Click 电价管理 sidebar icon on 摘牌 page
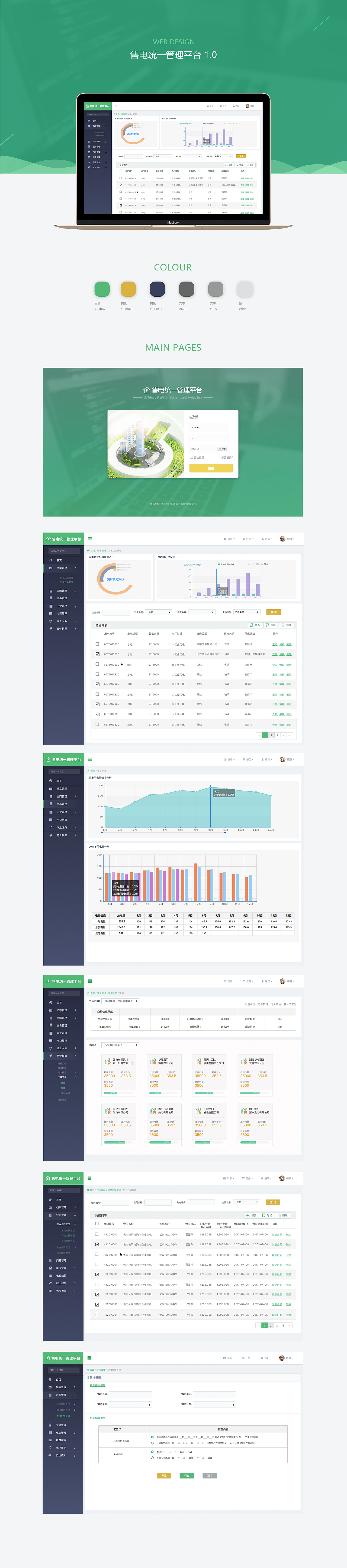The width and height of the screenshot is (347, 1568). coord(51,1033)
